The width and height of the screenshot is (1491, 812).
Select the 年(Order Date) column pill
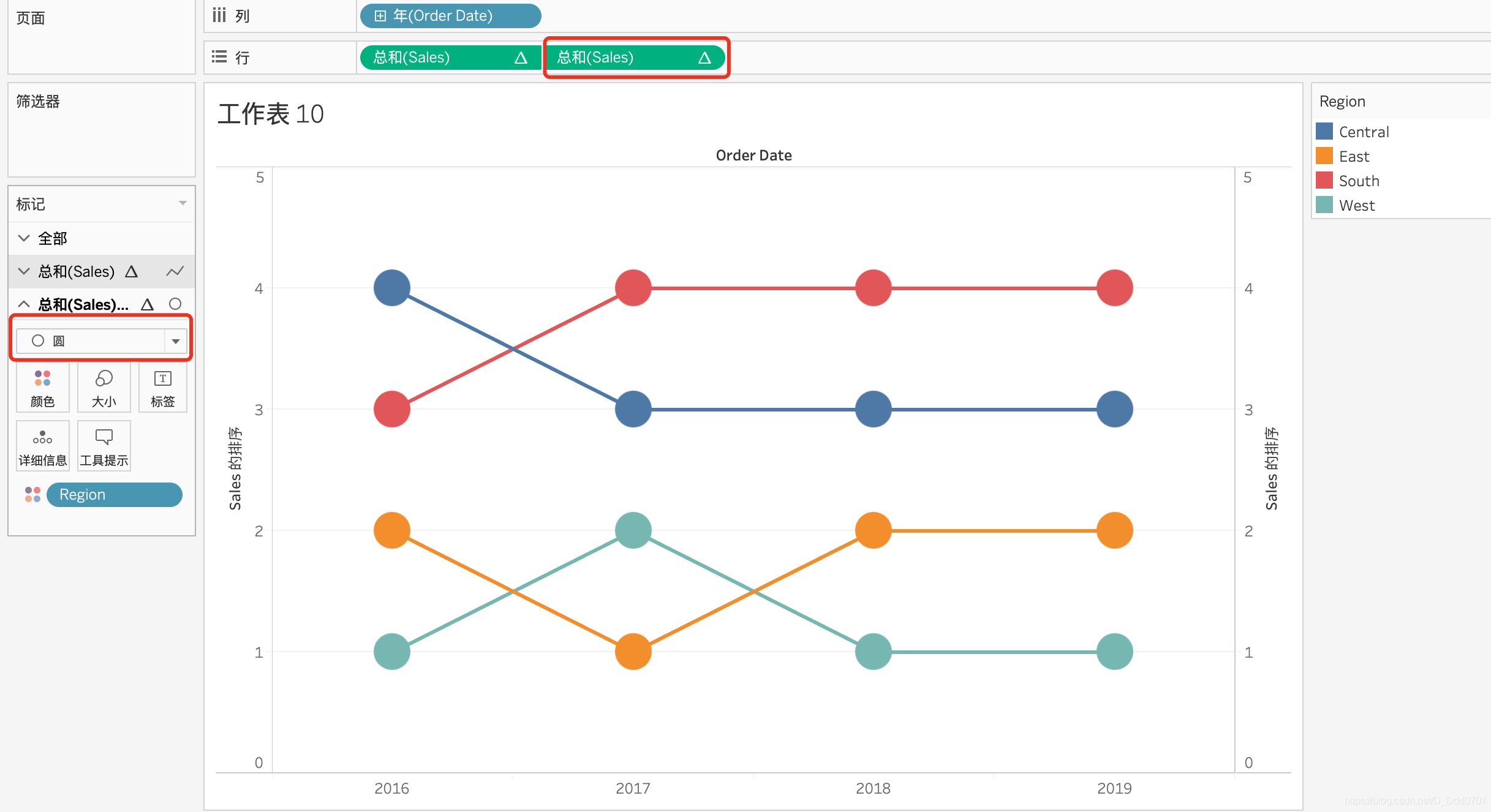451,16
